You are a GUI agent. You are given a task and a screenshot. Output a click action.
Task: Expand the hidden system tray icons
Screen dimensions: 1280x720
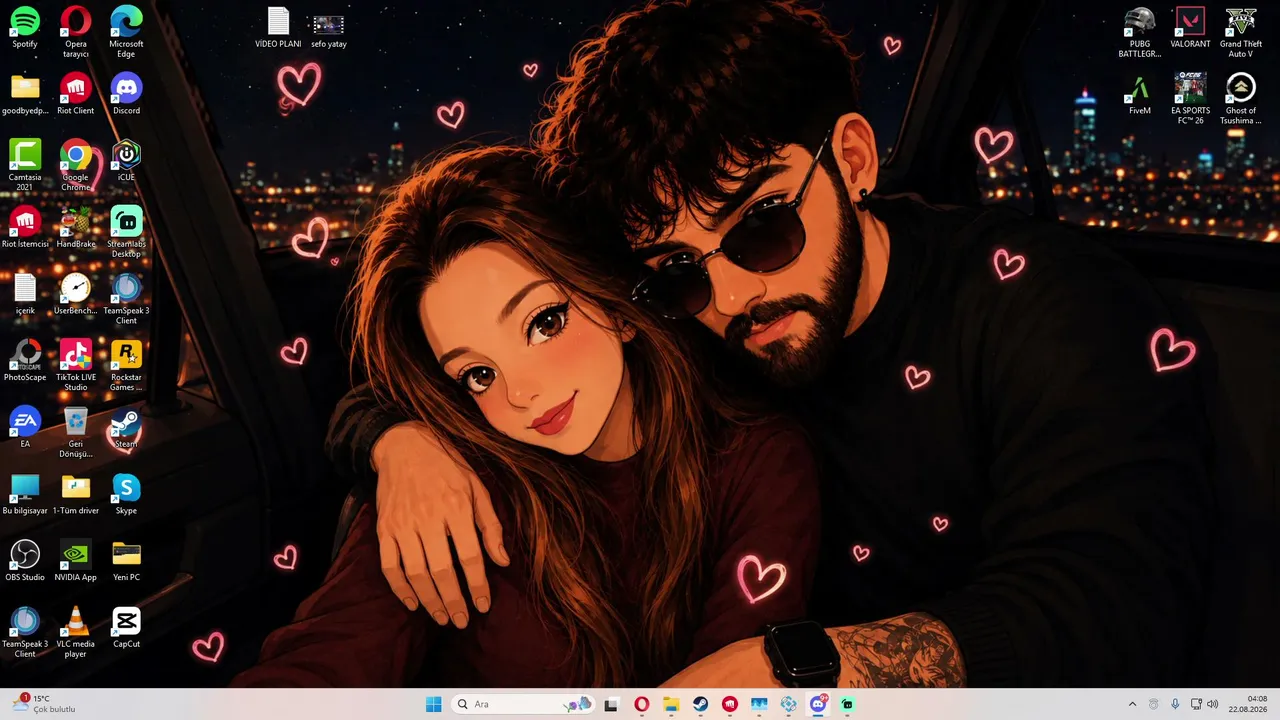[x=1132, y=704]
